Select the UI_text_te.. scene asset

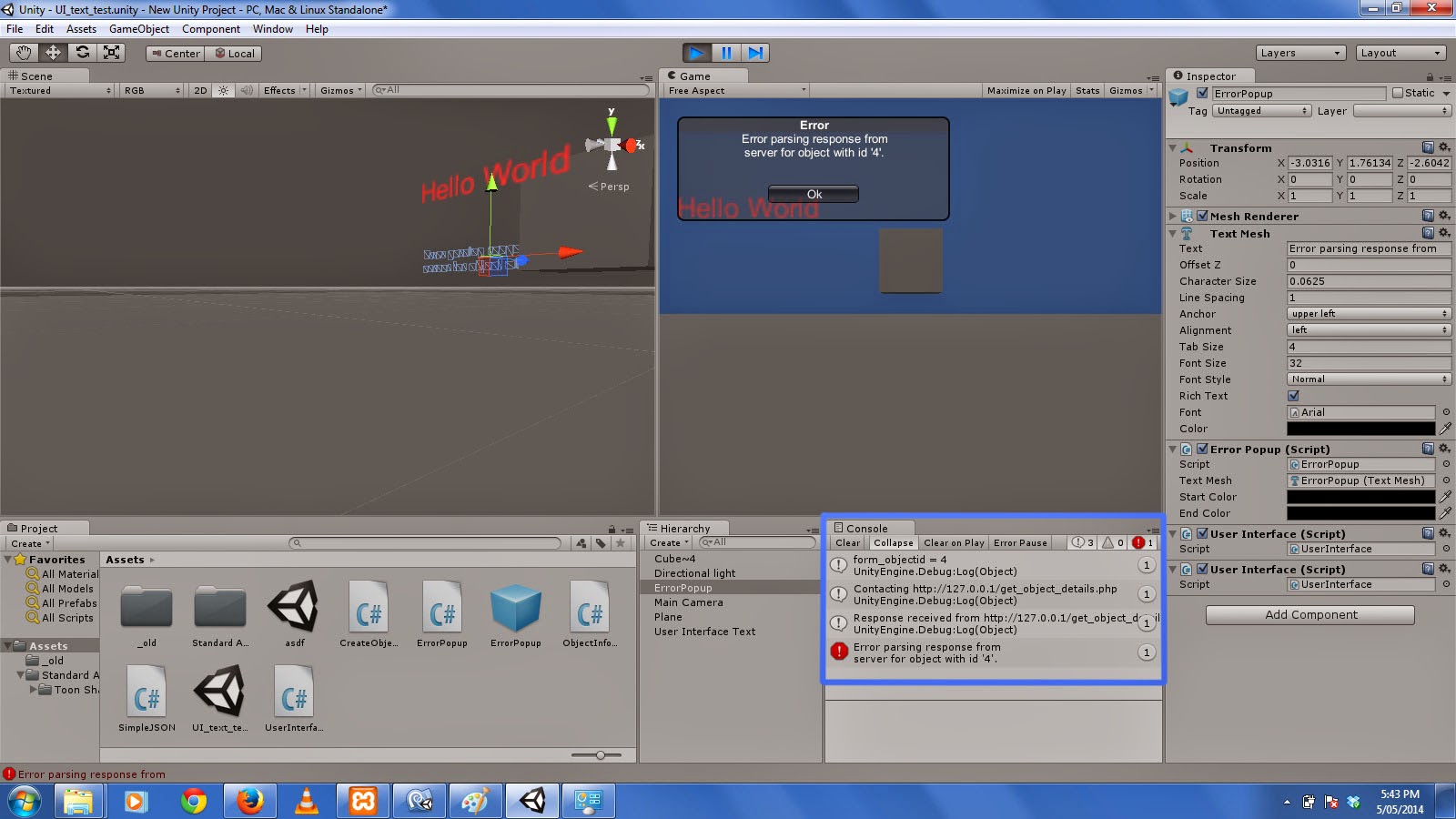click(219, 698)
